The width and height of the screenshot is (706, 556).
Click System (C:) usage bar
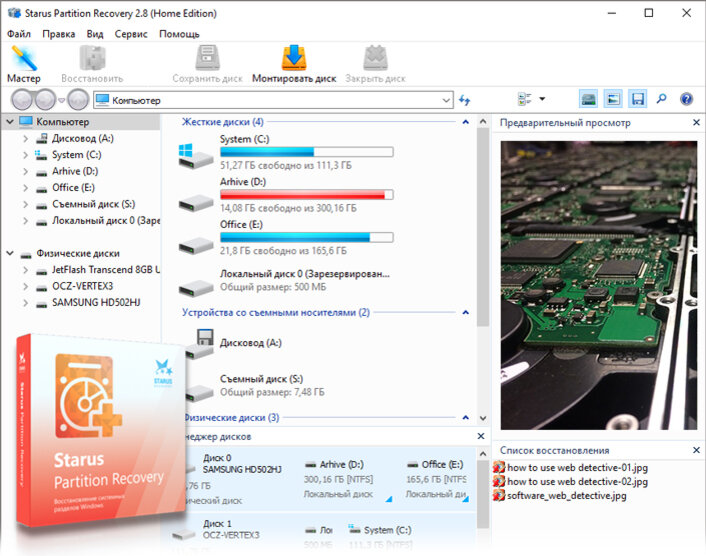[x=307, y=152]
